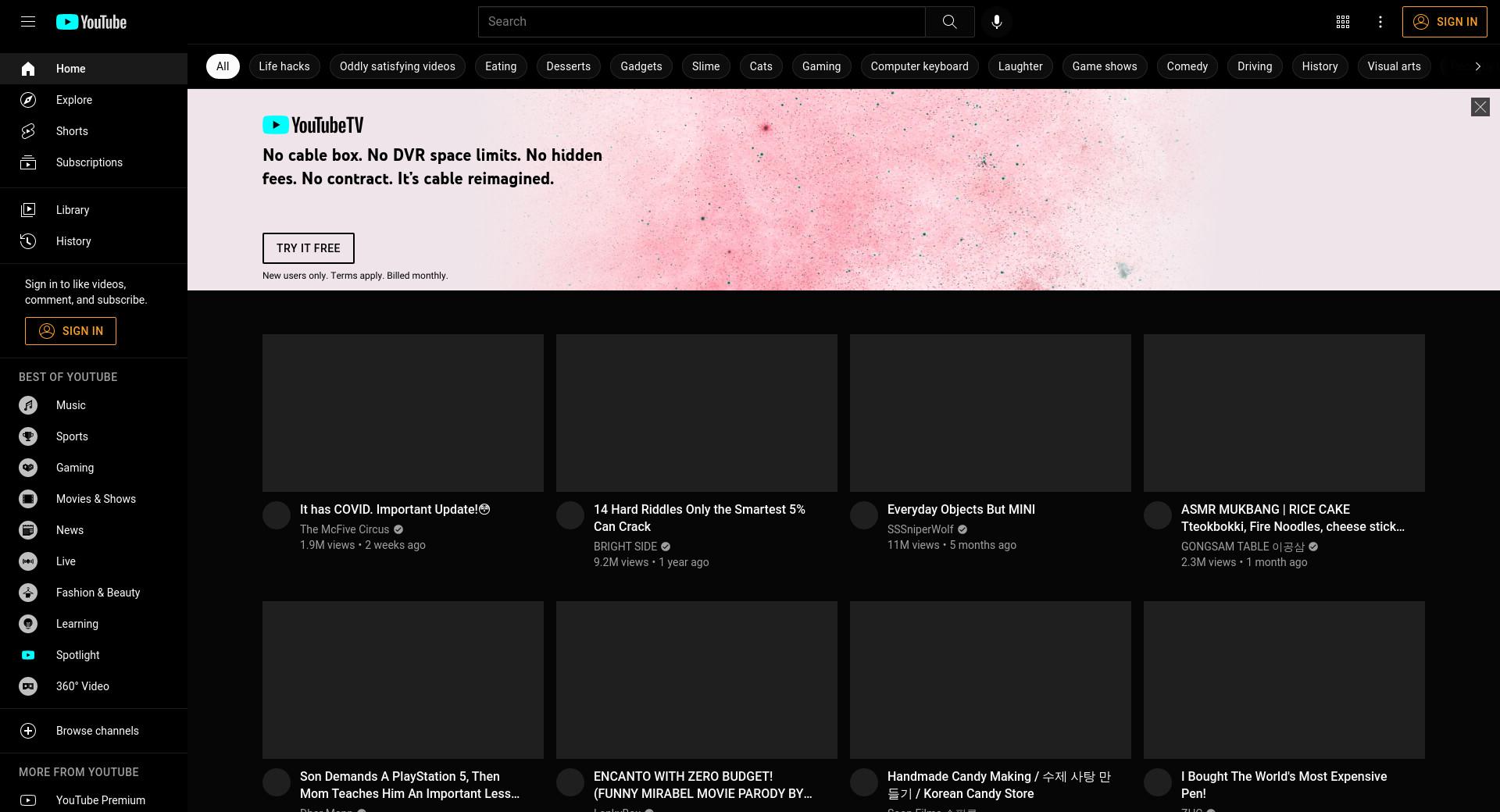Click SIGN IN in top bar

(x=1445, y=22)
